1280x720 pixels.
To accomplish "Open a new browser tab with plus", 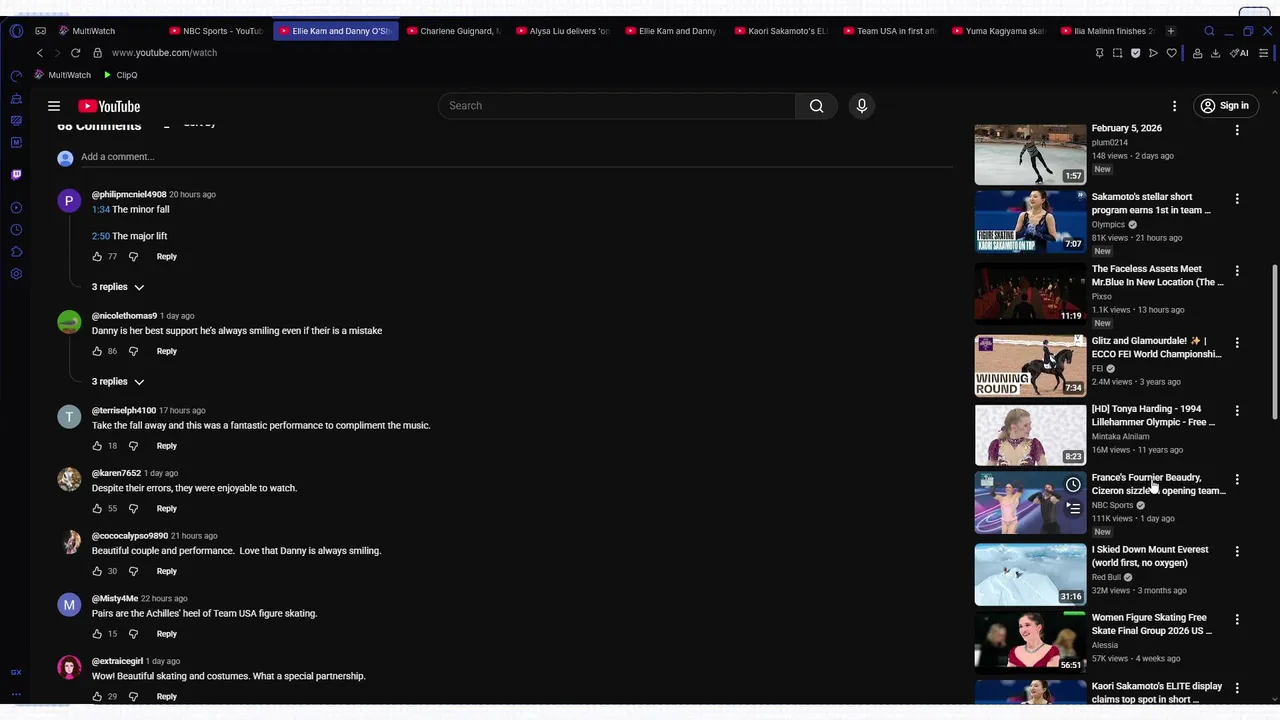I will (1171, 31).
